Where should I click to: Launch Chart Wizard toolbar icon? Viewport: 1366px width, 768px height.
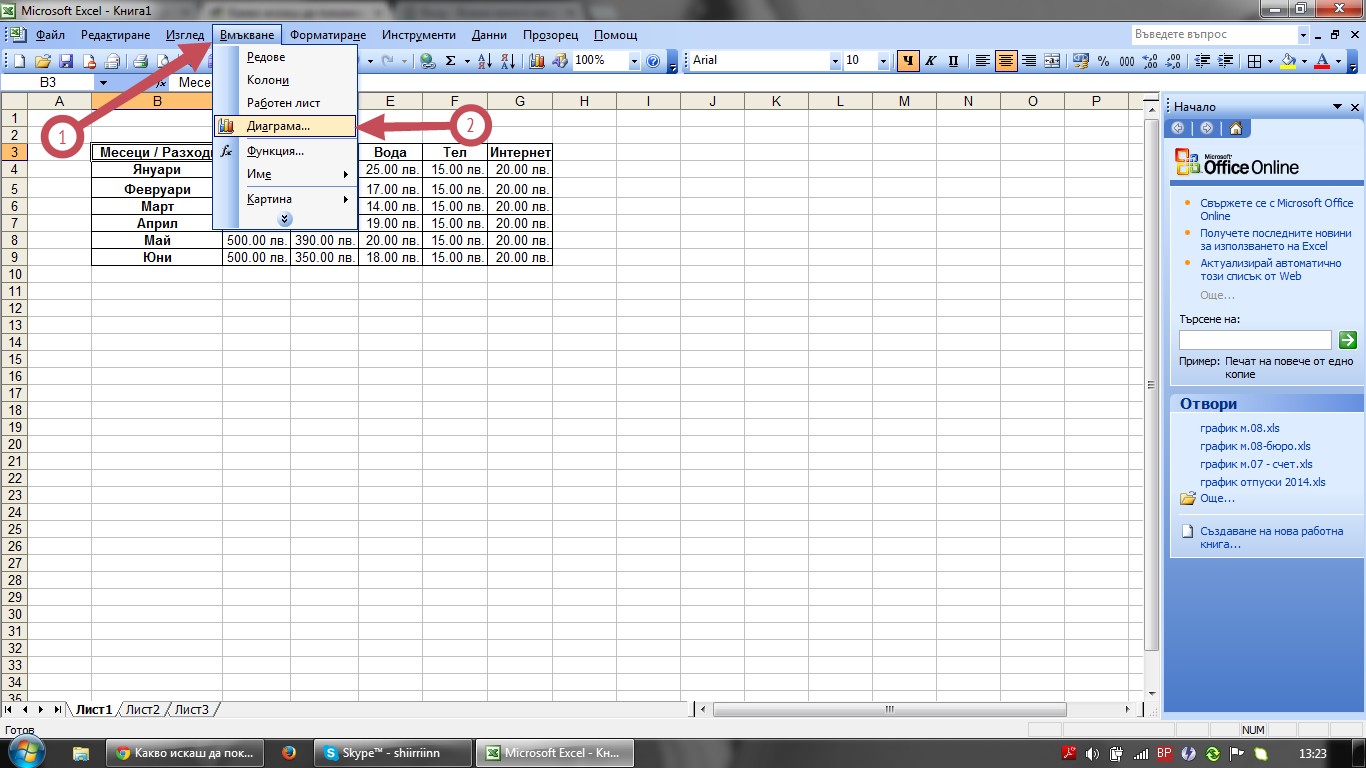[x=537, y=61]
